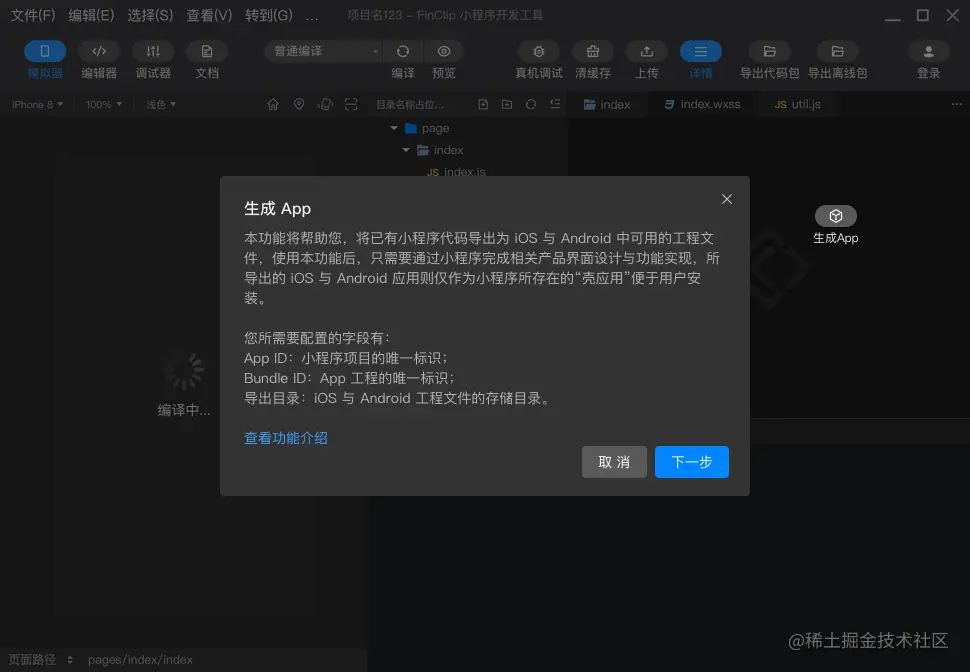Click the 登录 login account icon
This screenshot has height=672, width=970.
tap(928, 60)
